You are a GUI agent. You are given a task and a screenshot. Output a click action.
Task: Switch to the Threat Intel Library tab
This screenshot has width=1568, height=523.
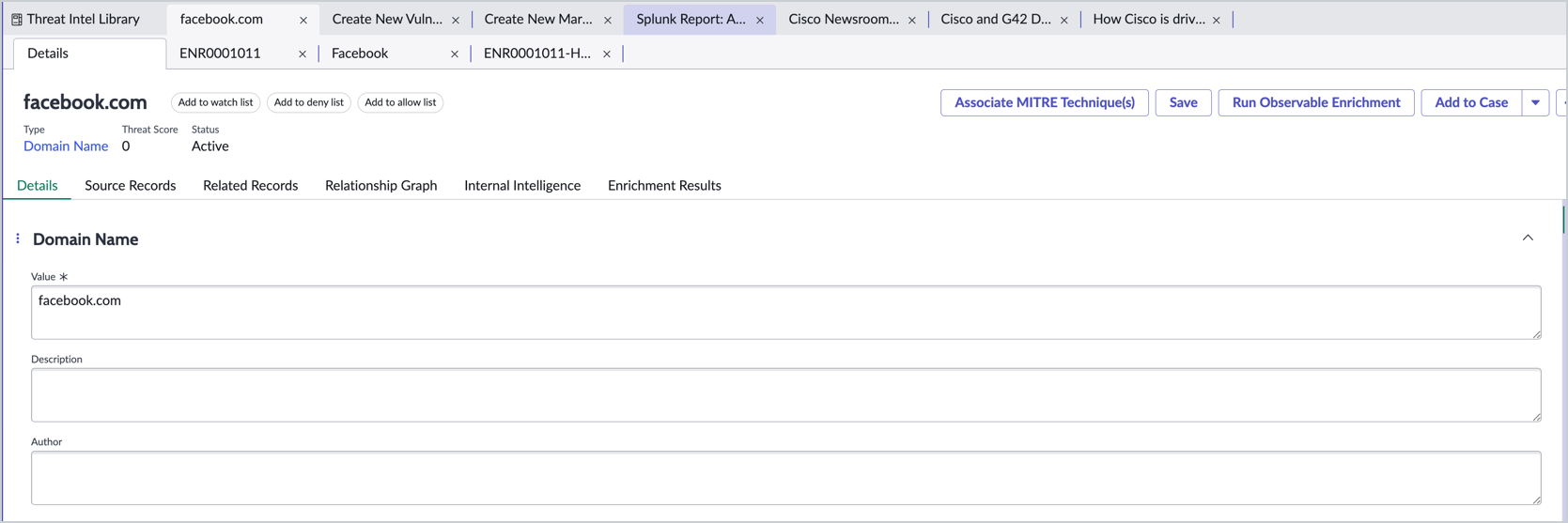[83, 19]
